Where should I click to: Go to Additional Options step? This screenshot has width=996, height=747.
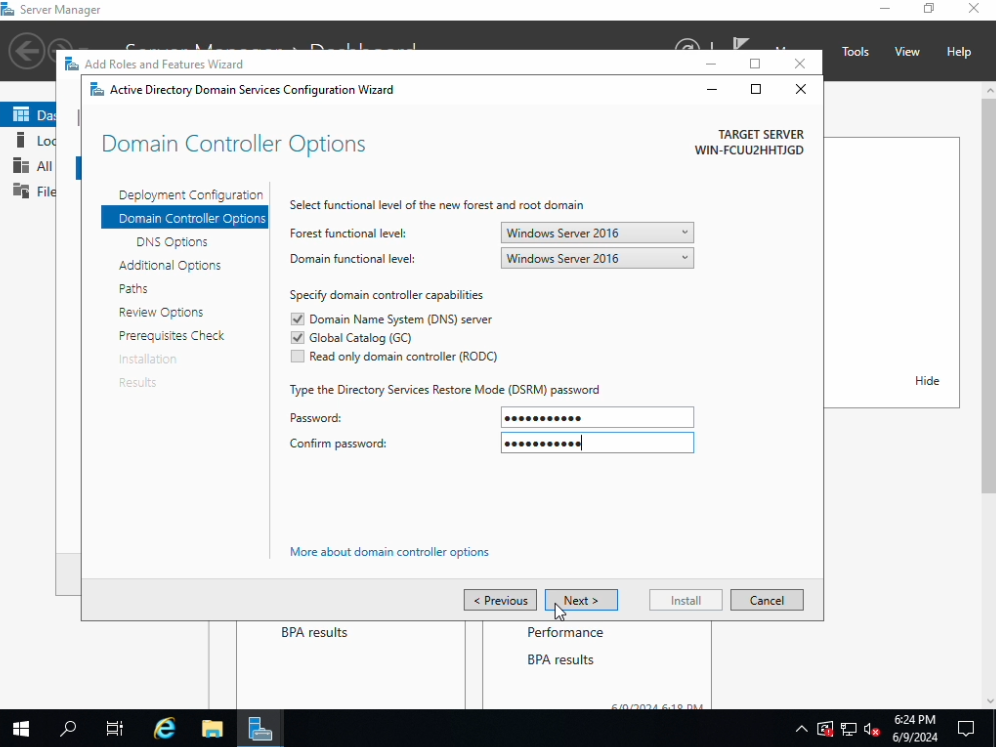coord(170,265)
